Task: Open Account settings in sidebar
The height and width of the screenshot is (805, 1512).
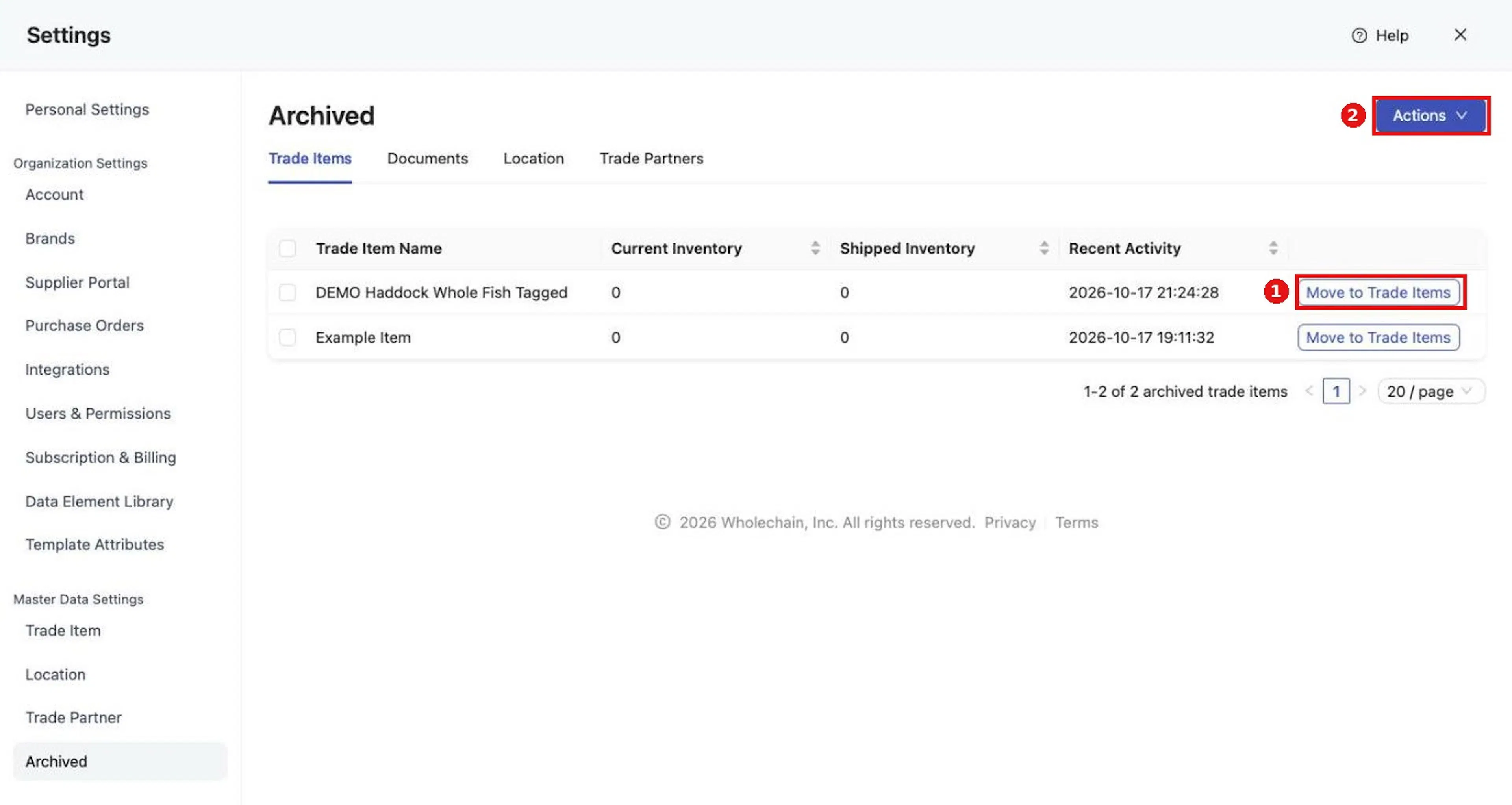Action: click(54, 194)
